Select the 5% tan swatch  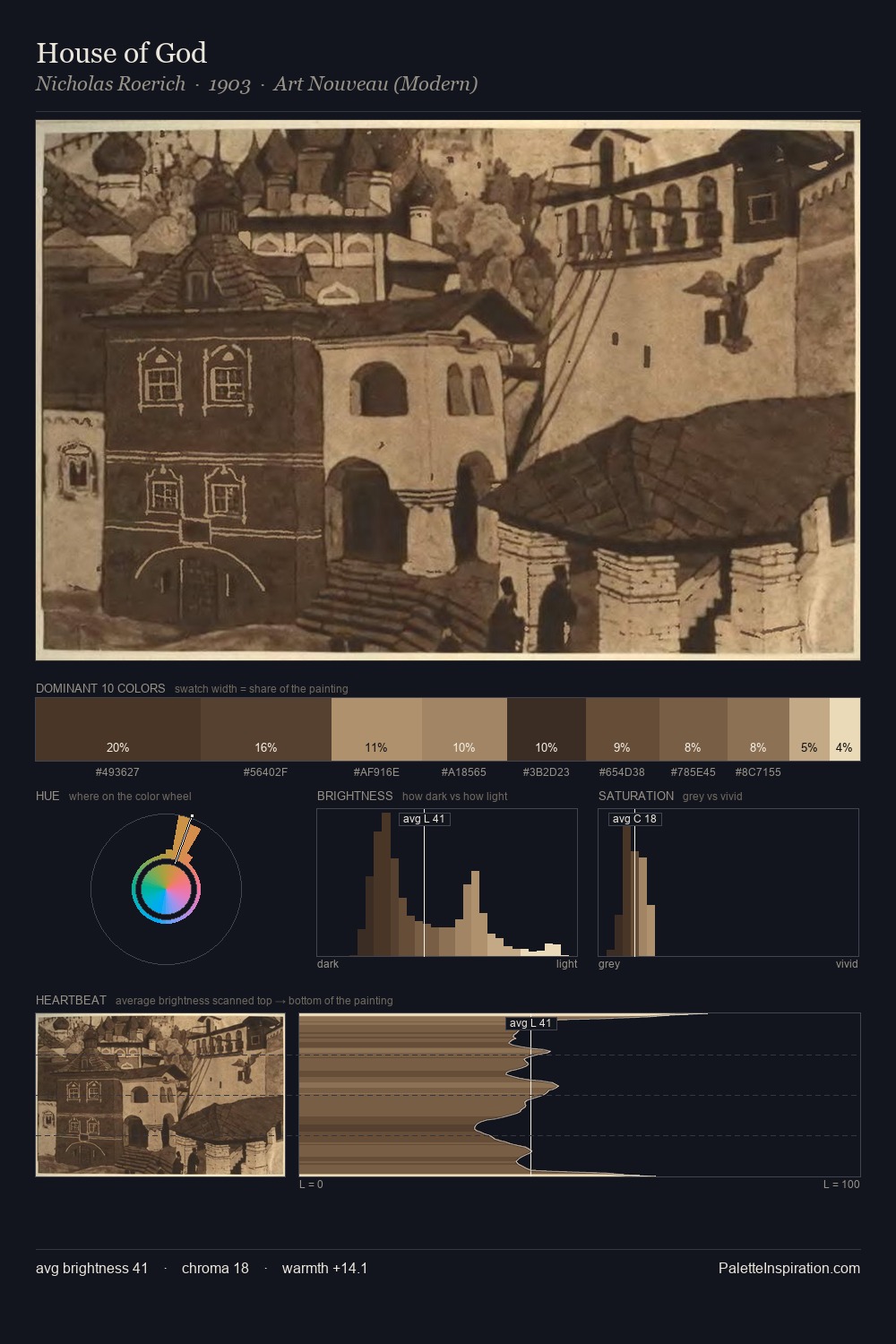tap(809, 729)
